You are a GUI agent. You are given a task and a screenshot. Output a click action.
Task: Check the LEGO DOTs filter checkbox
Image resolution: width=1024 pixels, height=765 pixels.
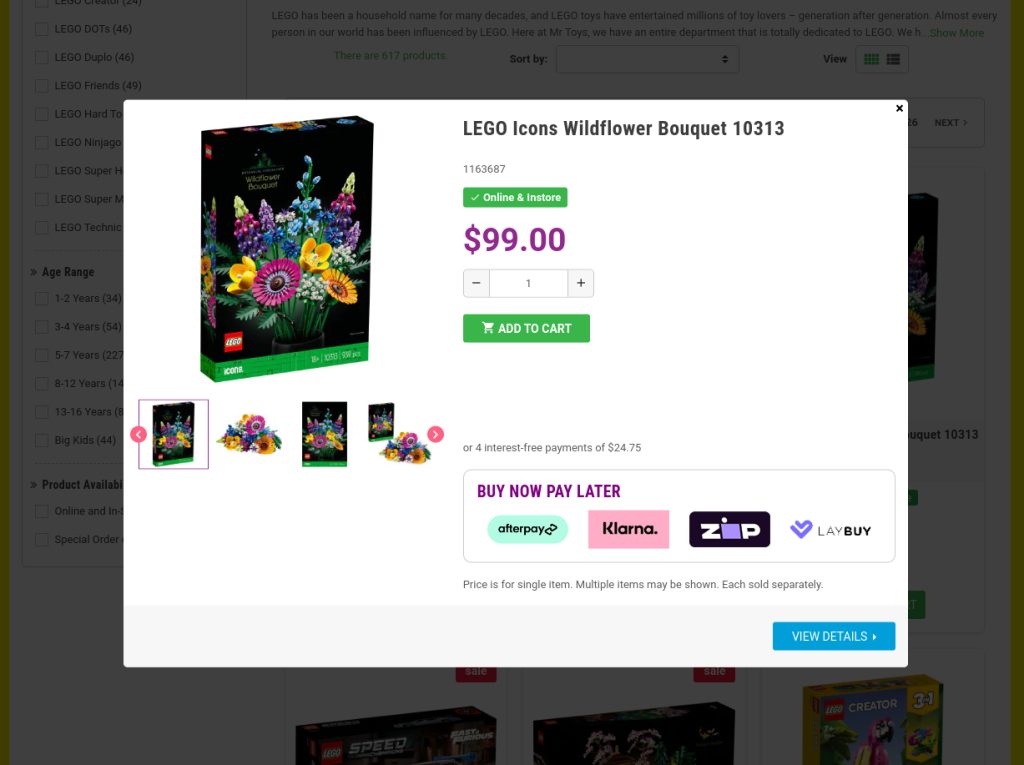coord(42,29)
